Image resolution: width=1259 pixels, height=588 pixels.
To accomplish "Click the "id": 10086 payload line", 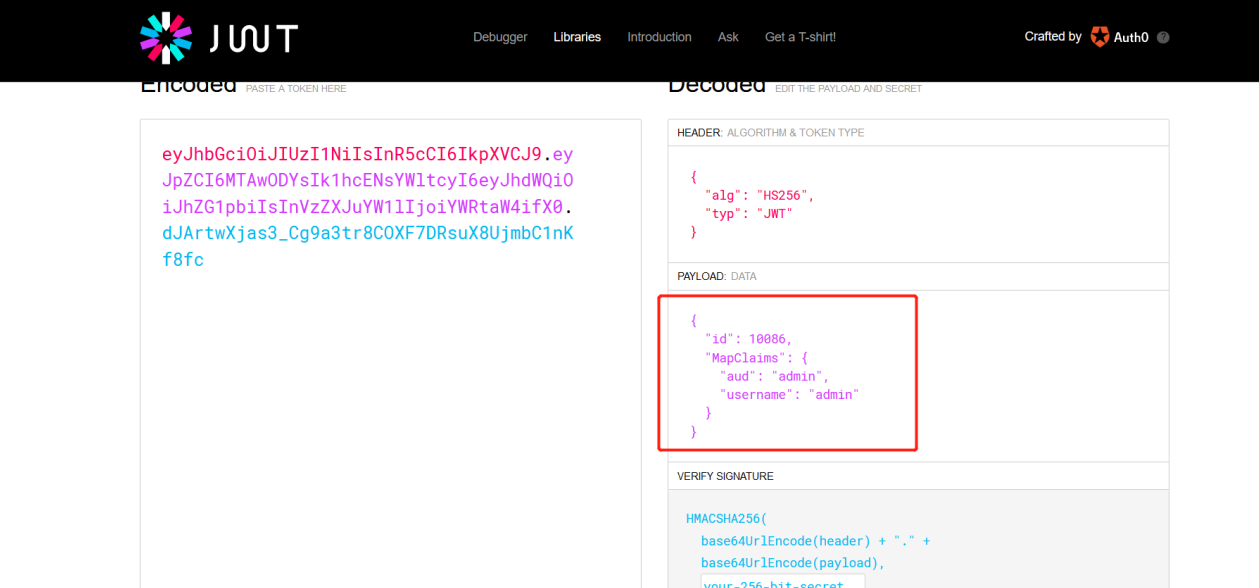I will pos(749,339).
